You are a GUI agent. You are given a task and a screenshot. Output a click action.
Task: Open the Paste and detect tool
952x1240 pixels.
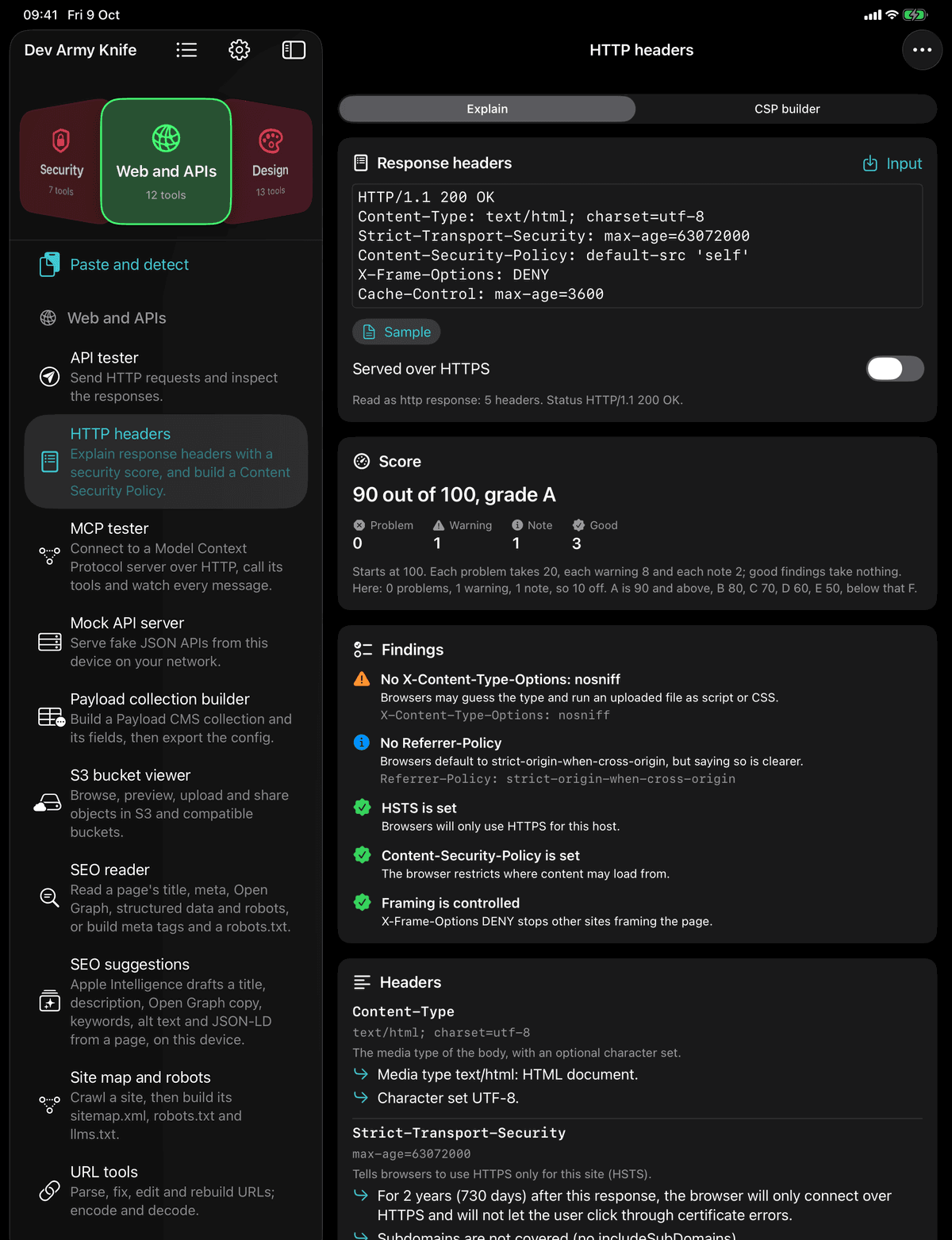pos(166,265)
